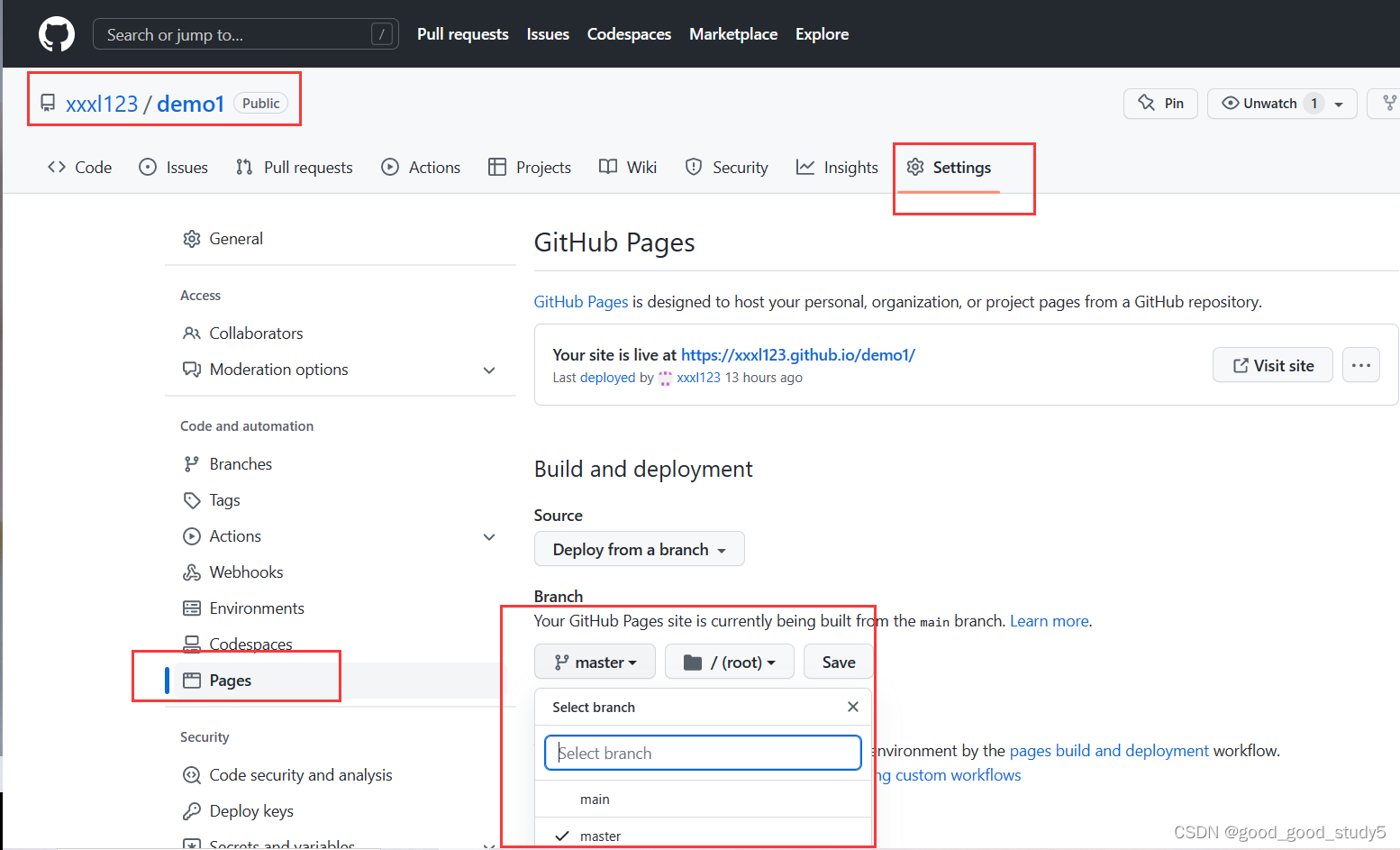
Task: Click the General gear icon
Action: click(192, 239)
